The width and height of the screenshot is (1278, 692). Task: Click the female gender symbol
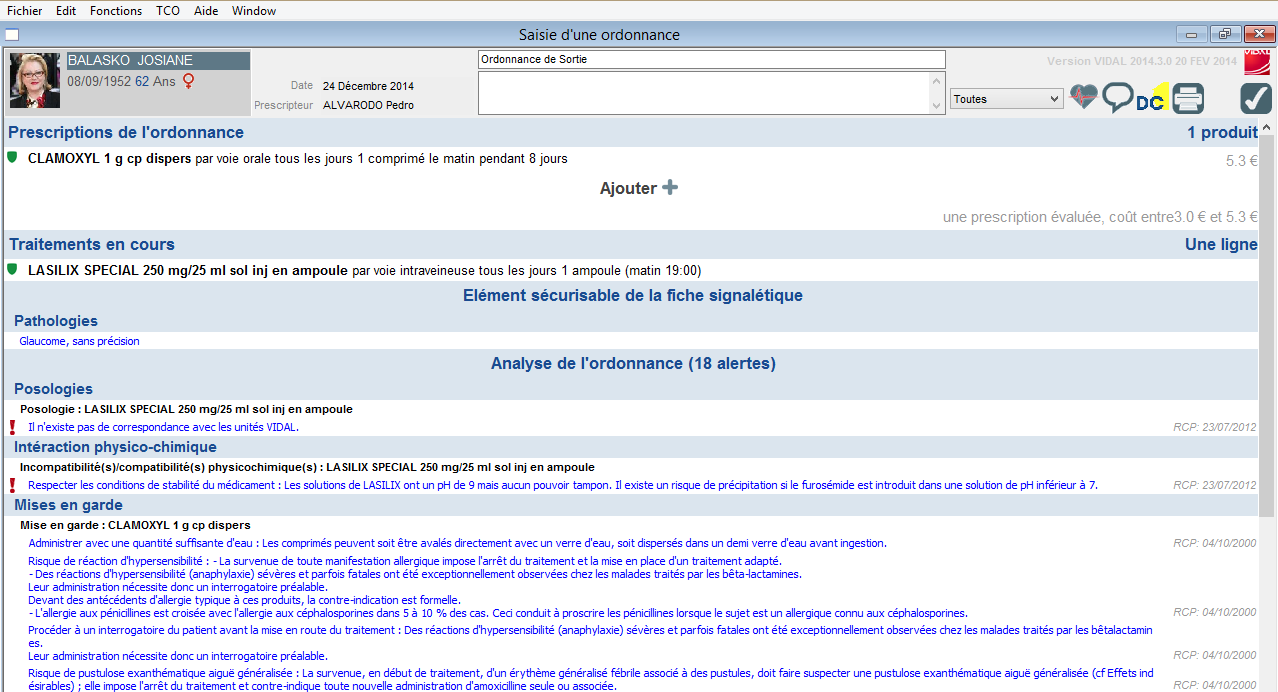pyautogui.click(x=188, y=80)
